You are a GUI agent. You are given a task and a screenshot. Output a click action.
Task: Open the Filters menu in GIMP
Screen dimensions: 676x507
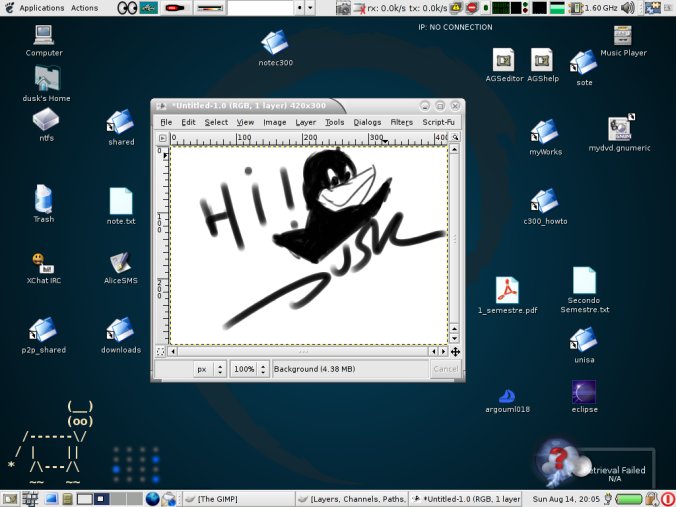tap(401, 122)
